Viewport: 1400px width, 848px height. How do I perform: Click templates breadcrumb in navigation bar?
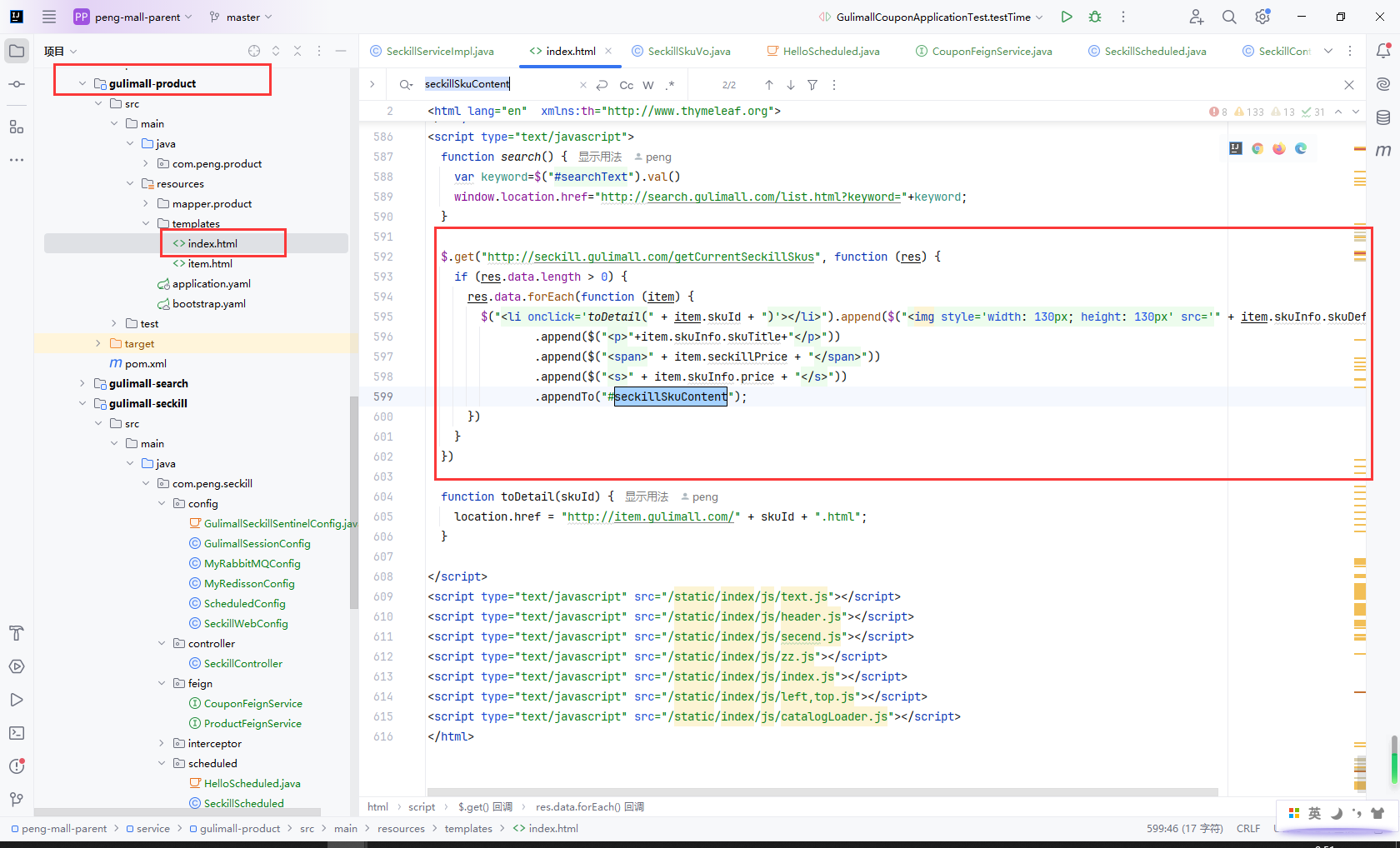(468, 828)
